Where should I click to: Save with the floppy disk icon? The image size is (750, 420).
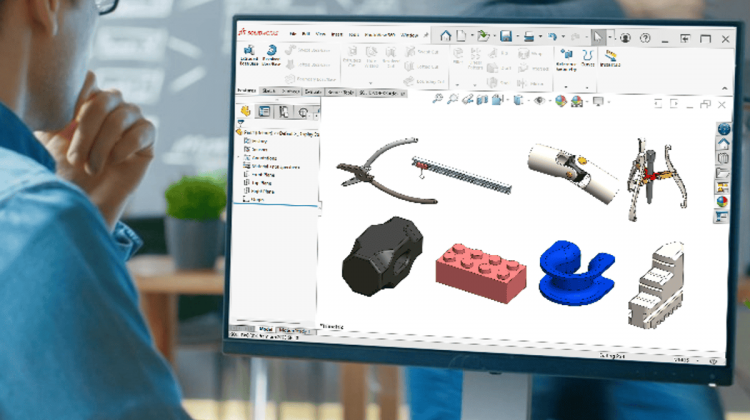506,36
